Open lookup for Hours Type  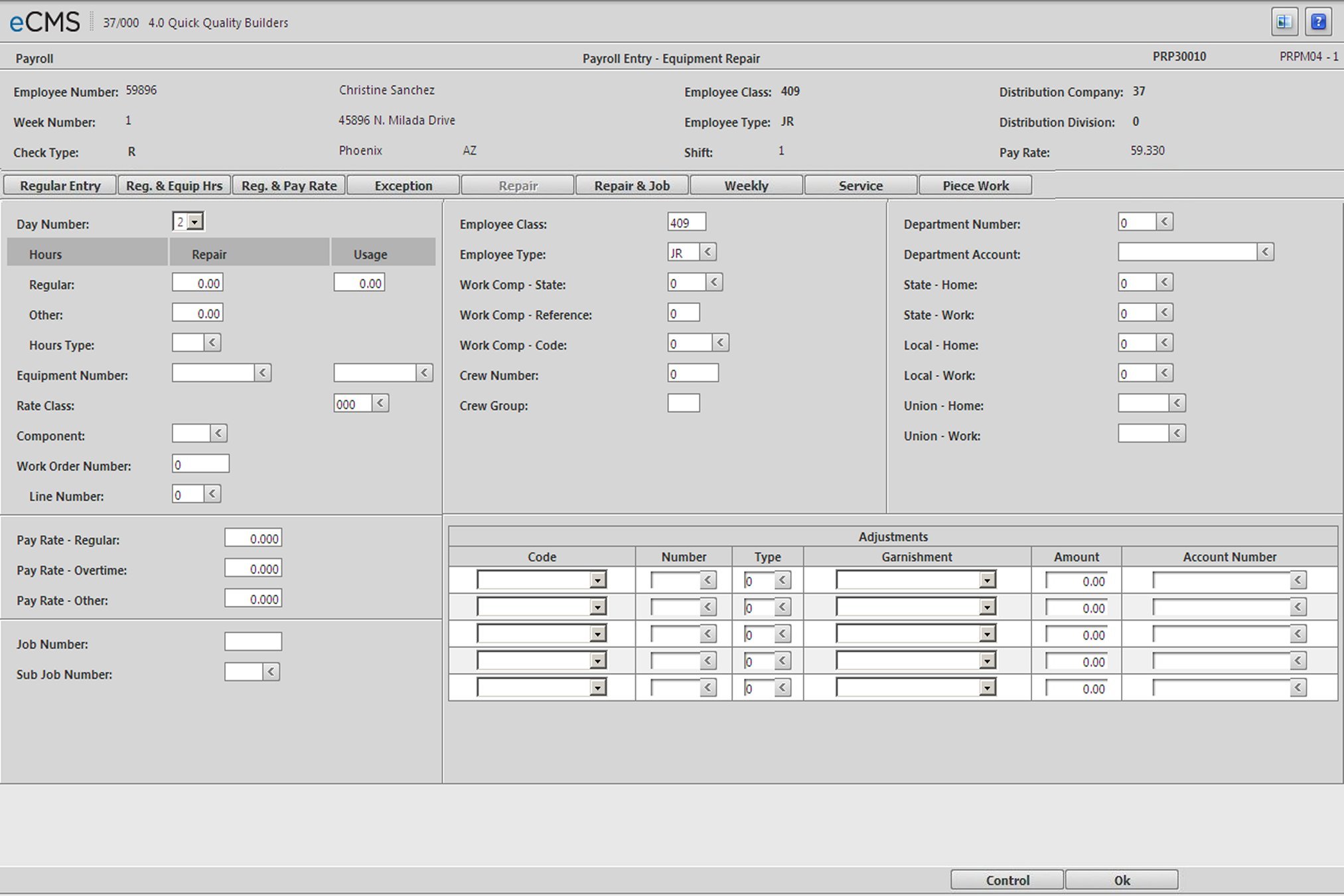(x=212, y=343)
